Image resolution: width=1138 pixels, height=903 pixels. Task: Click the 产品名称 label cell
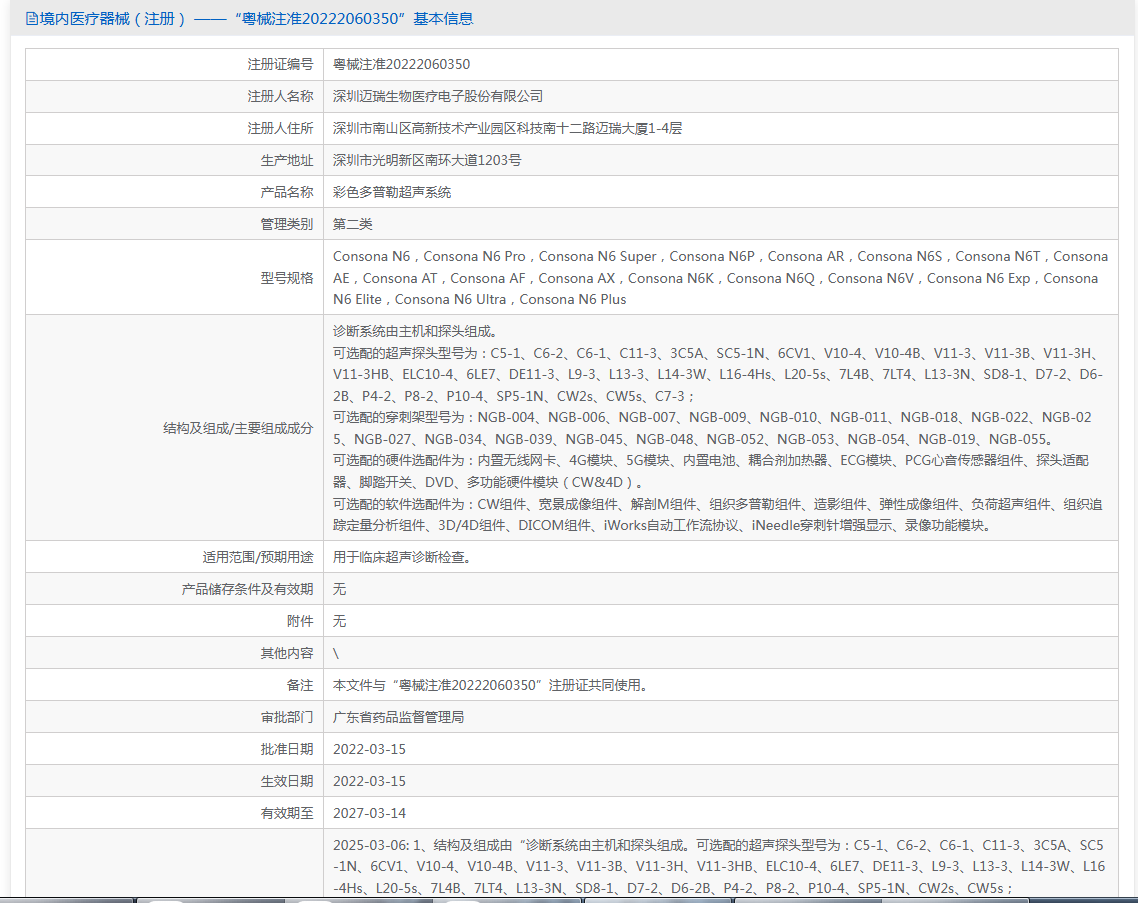click(x=174, y=192)
